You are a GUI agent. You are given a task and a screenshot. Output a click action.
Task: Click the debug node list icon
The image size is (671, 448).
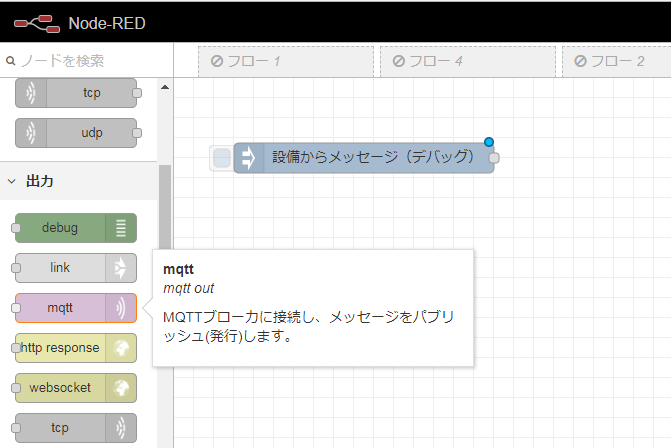coord(121,228)
